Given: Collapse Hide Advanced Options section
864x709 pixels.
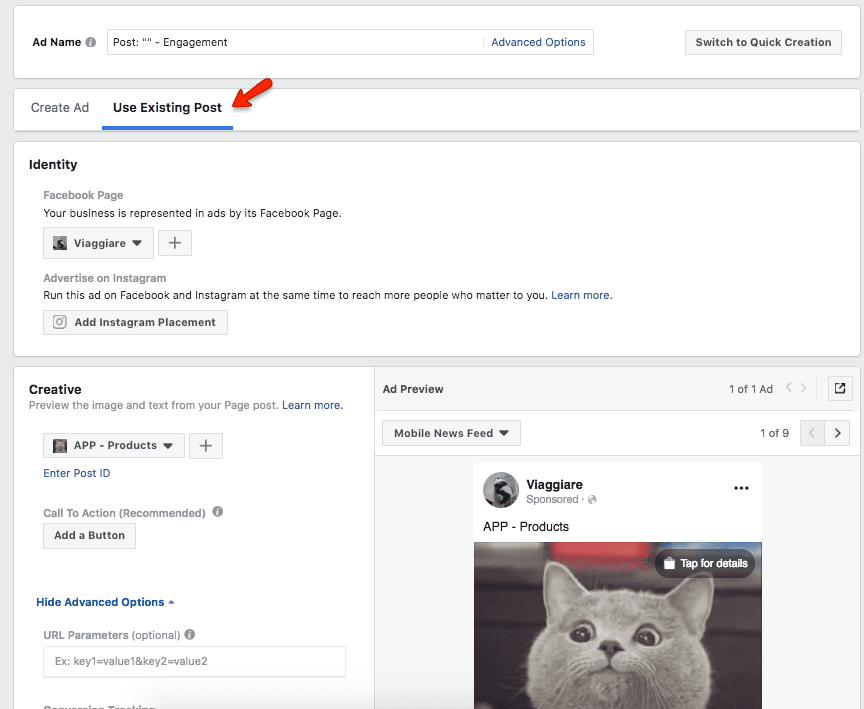Looking at the screenshot, I should click(x=105, y=602).
